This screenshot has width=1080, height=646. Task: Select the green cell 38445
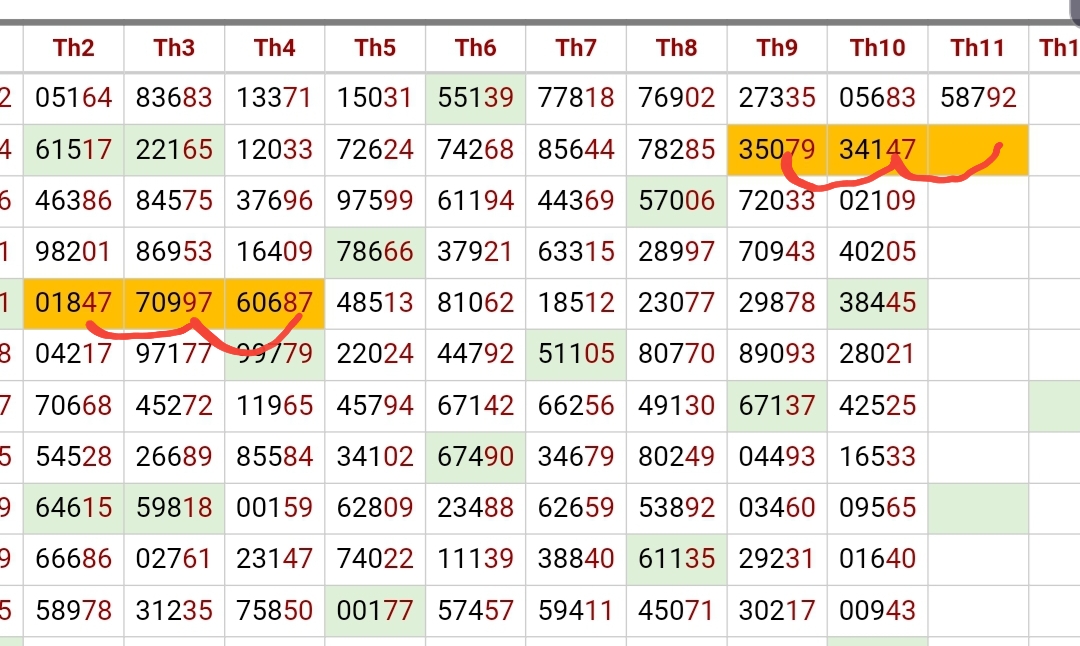877,302
